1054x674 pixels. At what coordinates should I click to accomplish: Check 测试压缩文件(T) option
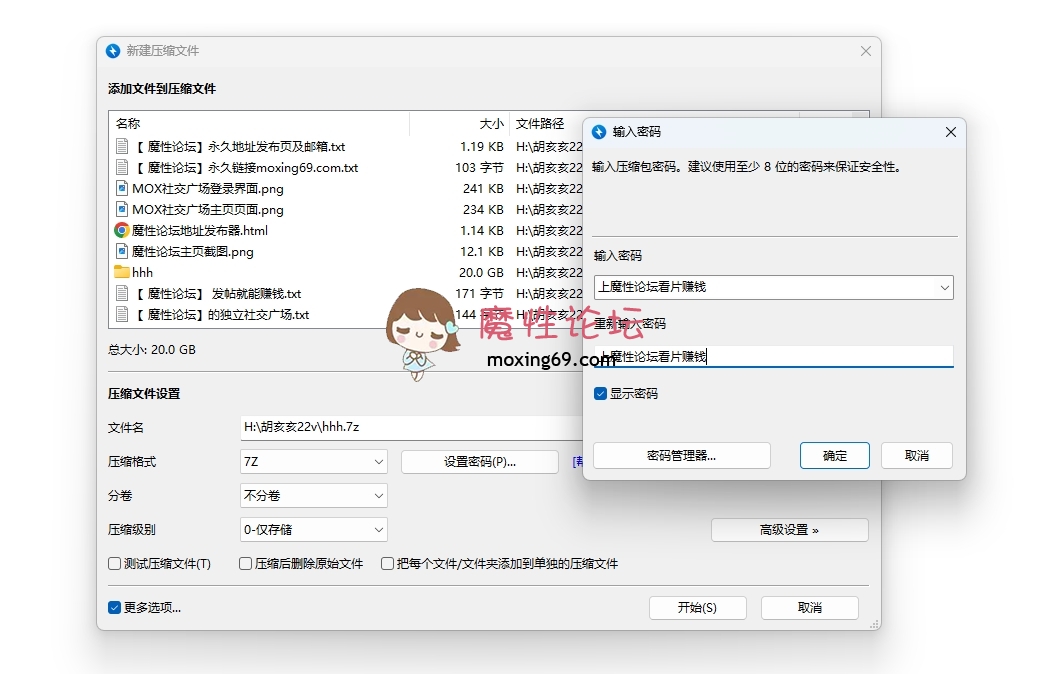tap(114, 564)
